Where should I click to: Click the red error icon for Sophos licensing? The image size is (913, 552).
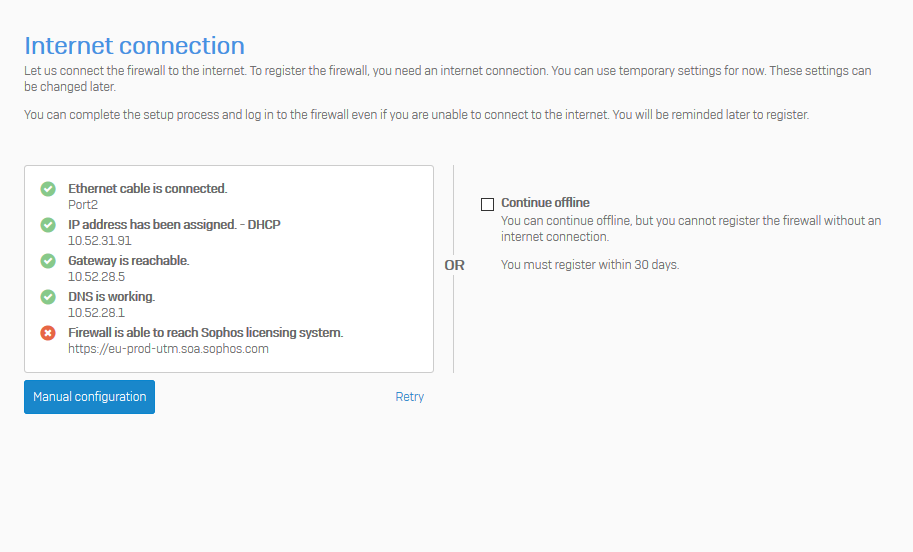[48, 333]
